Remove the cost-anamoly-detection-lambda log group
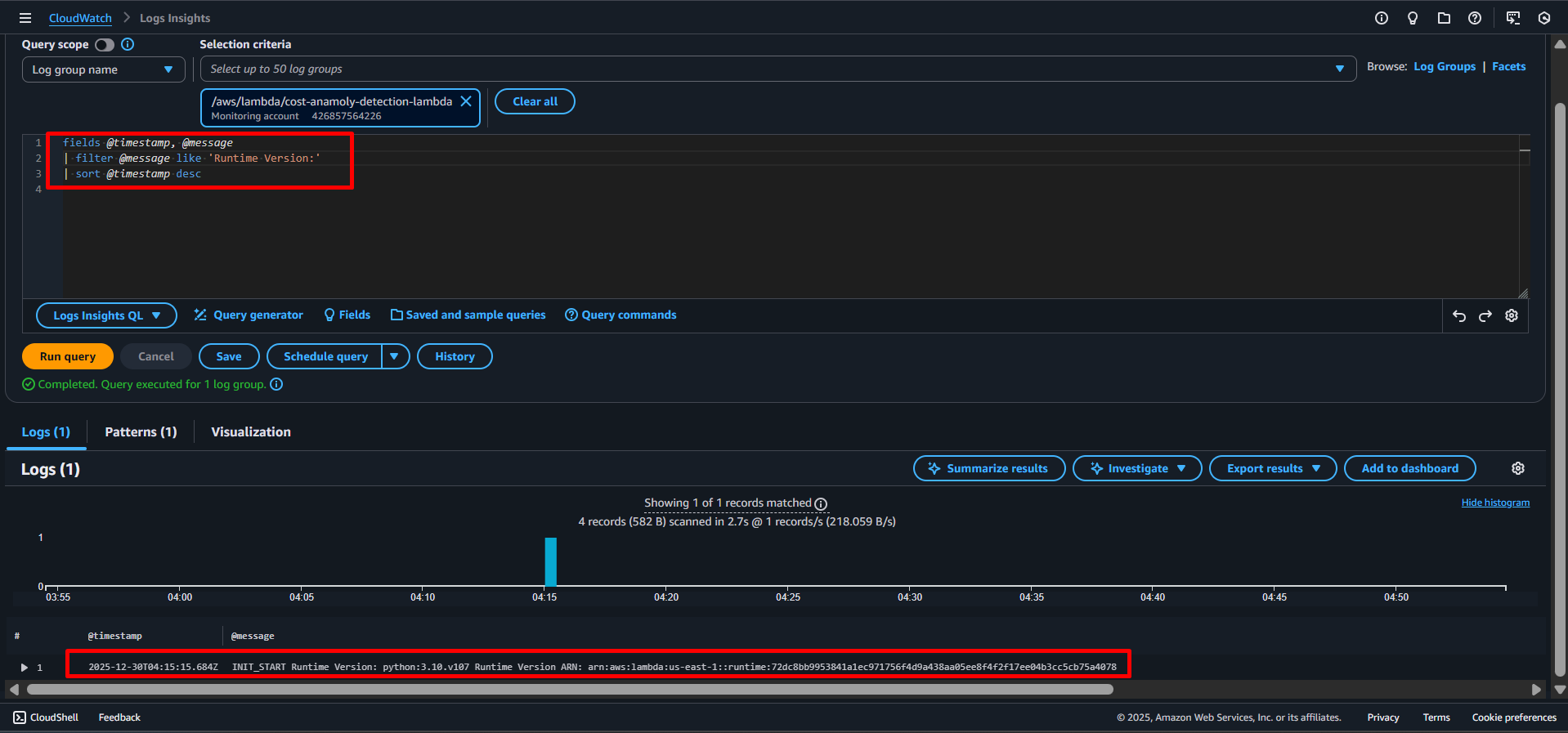This screenshot has width=1568, height=733. click(x=466, y=101)
